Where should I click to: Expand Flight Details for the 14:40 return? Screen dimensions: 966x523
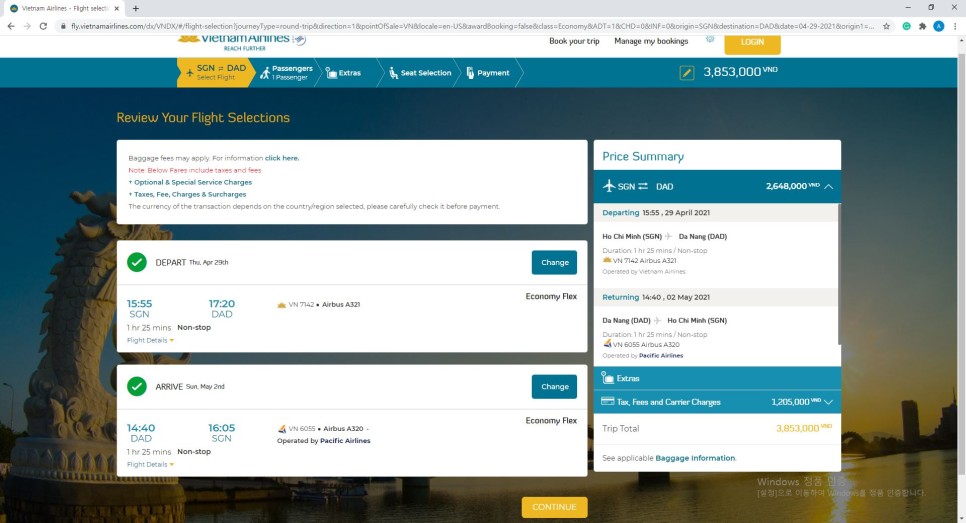[x=150, y=464]
